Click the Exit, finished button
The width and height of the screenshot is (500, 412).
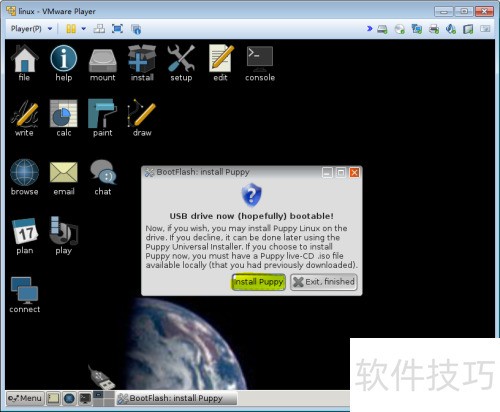click(x=324, y=282)
